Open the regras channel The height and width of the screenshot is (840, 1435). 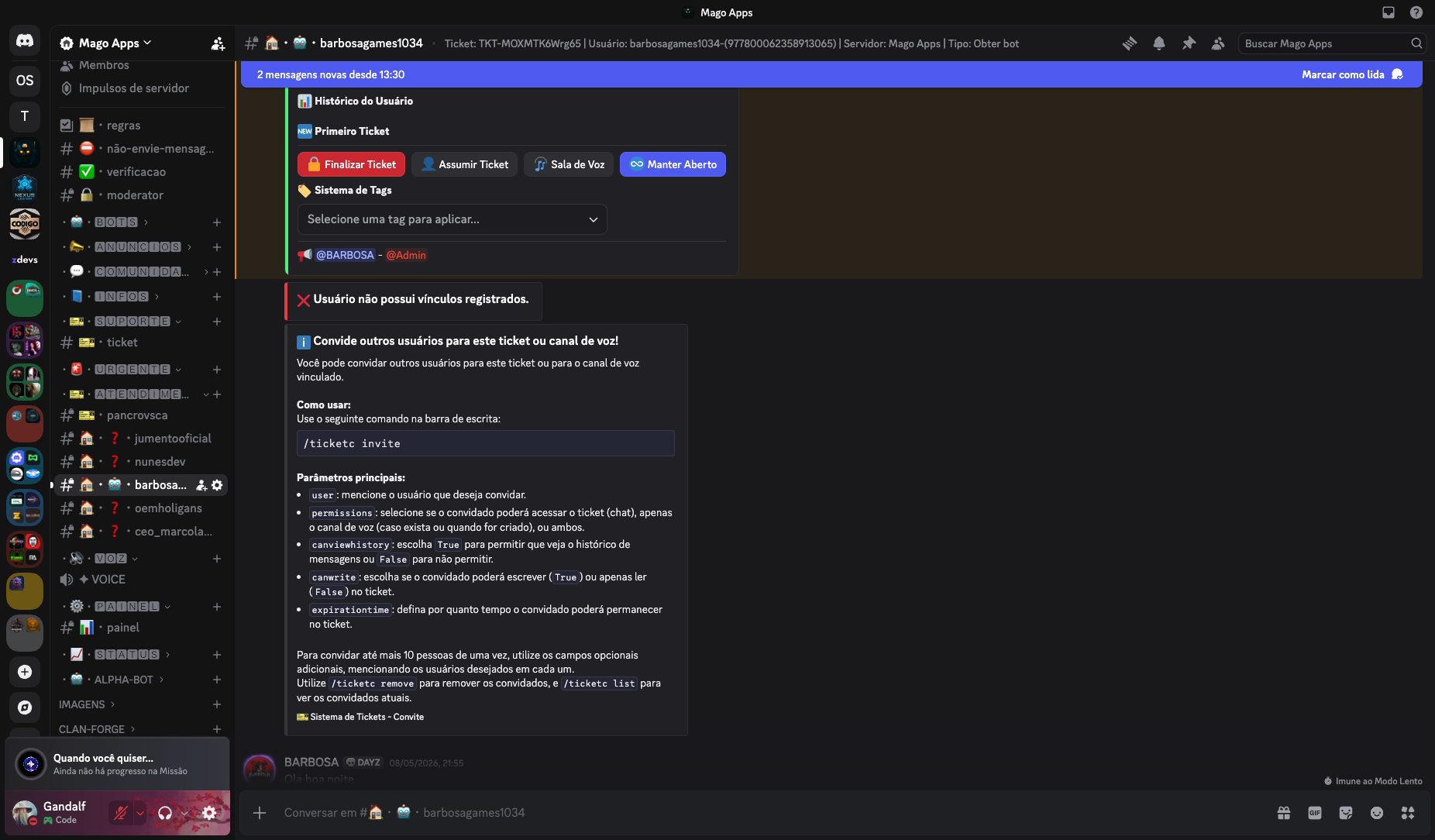click(142, 126)
